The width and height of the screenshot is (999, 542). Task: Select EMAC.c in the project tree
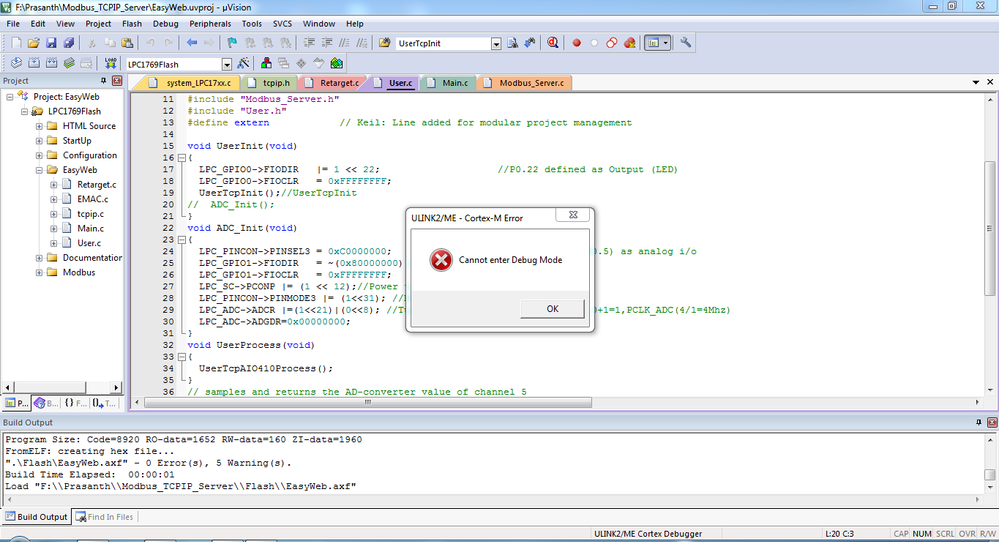click(93, 199)
